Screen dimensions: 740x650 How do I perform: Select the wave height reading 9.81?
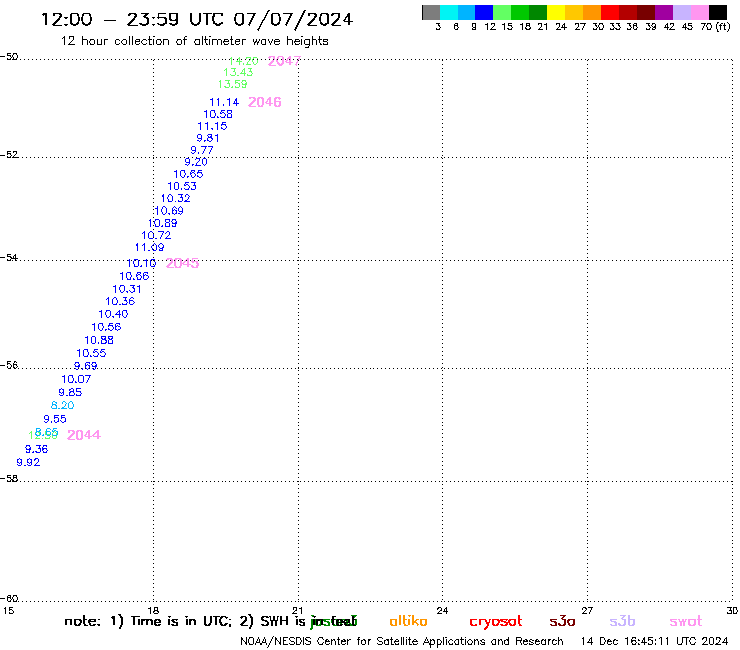(x=208, y=138)
